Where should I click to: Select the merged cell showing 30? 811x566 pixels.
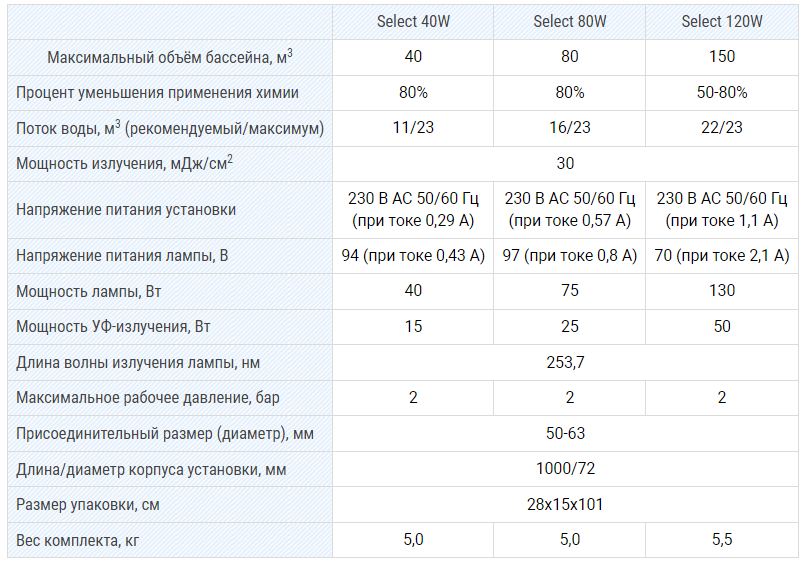[565, 164]
